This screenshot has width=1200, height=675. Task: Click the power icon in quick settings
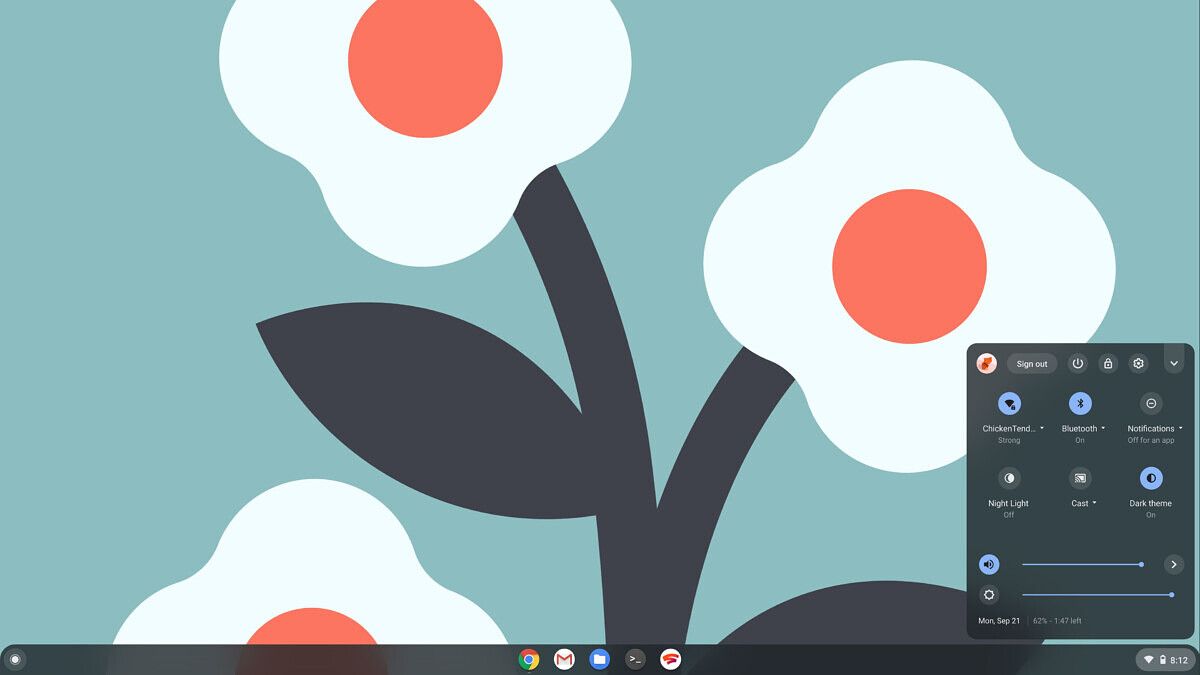point(1077,363)
